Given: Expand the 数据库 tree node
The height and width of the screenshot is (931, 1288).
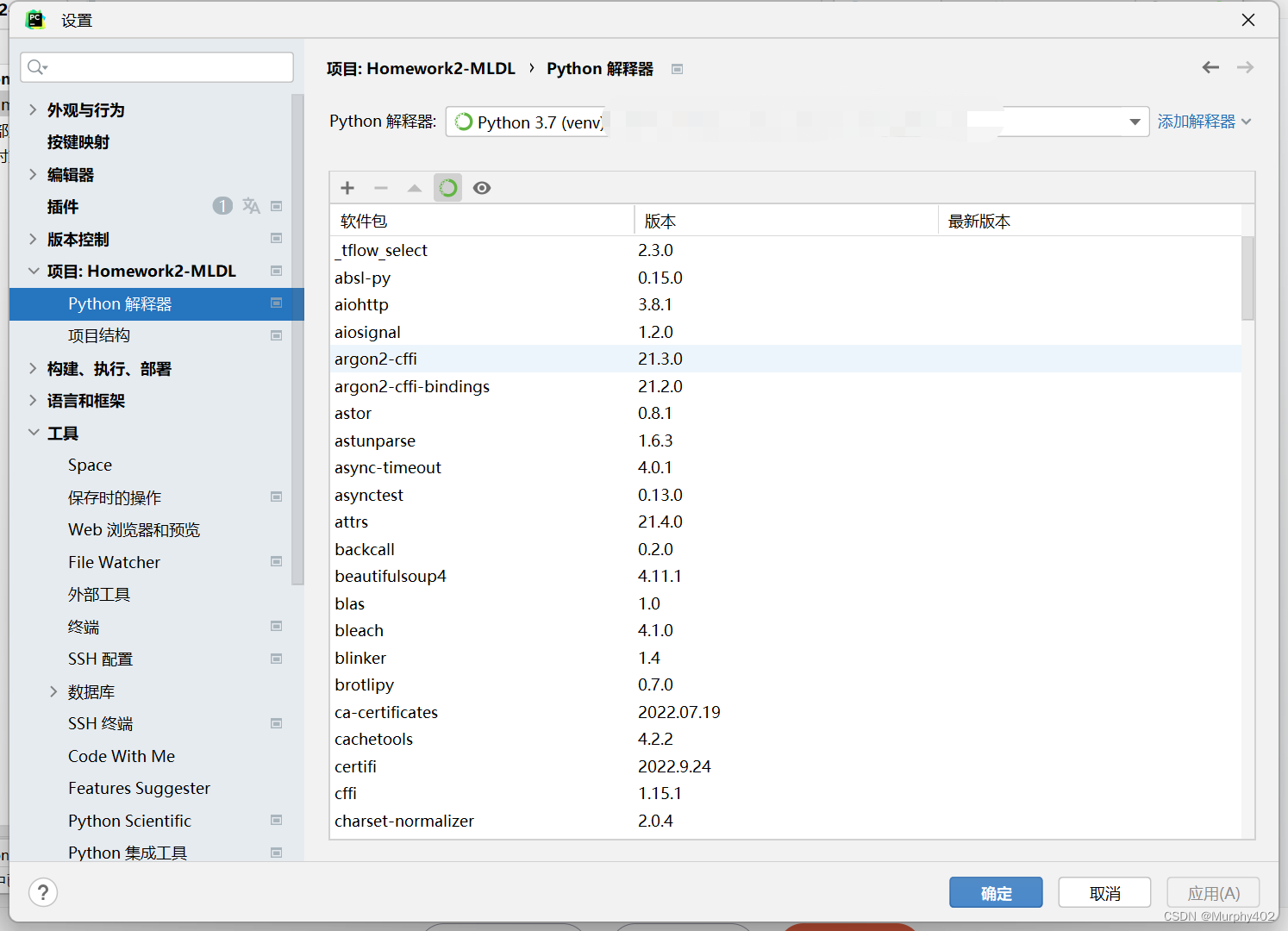Looking at the screenshot, I should (x=53, y=691).
